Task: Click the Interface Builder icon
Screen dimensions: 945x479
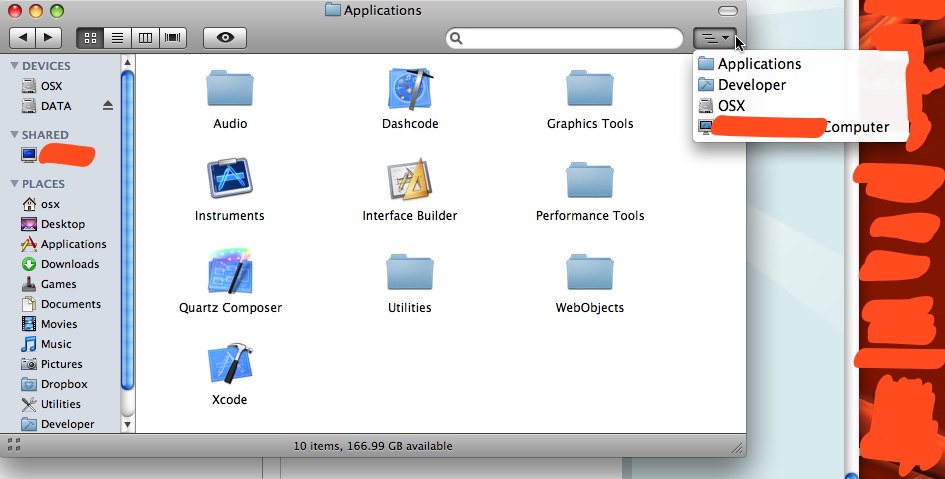Action: tap(410, 179)
